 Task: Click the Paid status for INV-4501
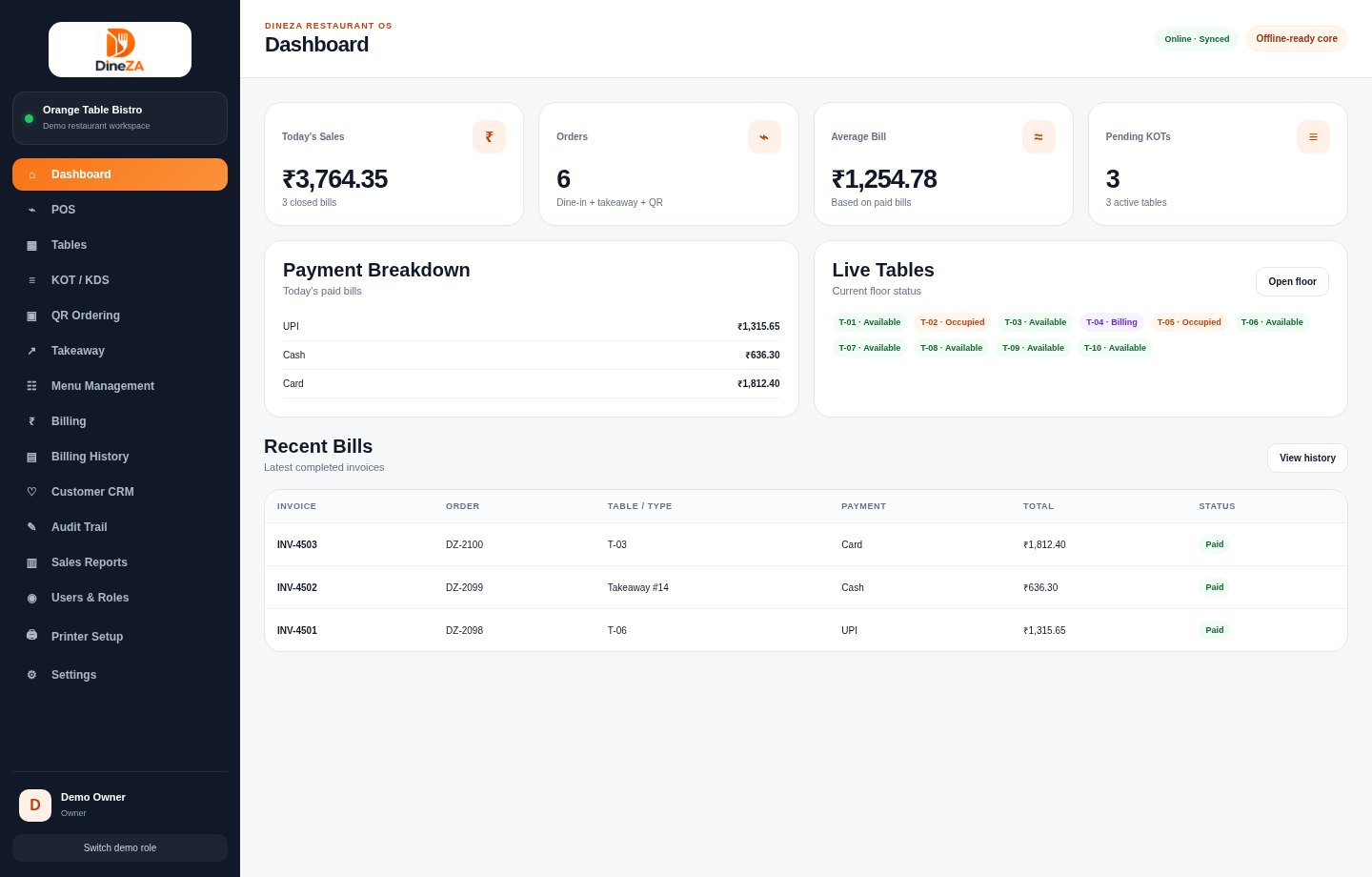point(1215,630)
